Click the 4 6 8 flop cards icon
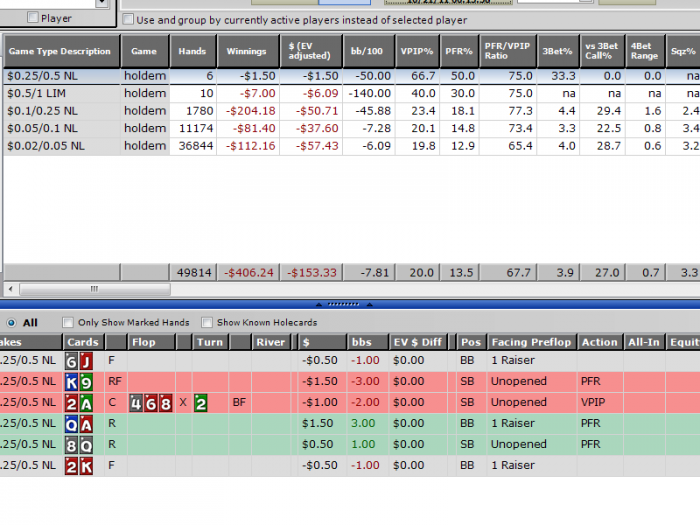 click(151, 403)
